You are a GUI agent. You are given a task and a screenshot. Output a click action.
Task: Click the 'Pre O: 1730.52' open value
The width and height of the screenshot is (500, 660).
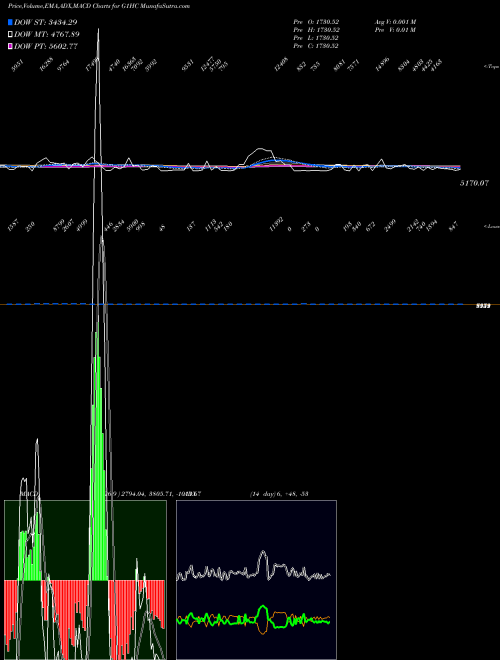316,22
